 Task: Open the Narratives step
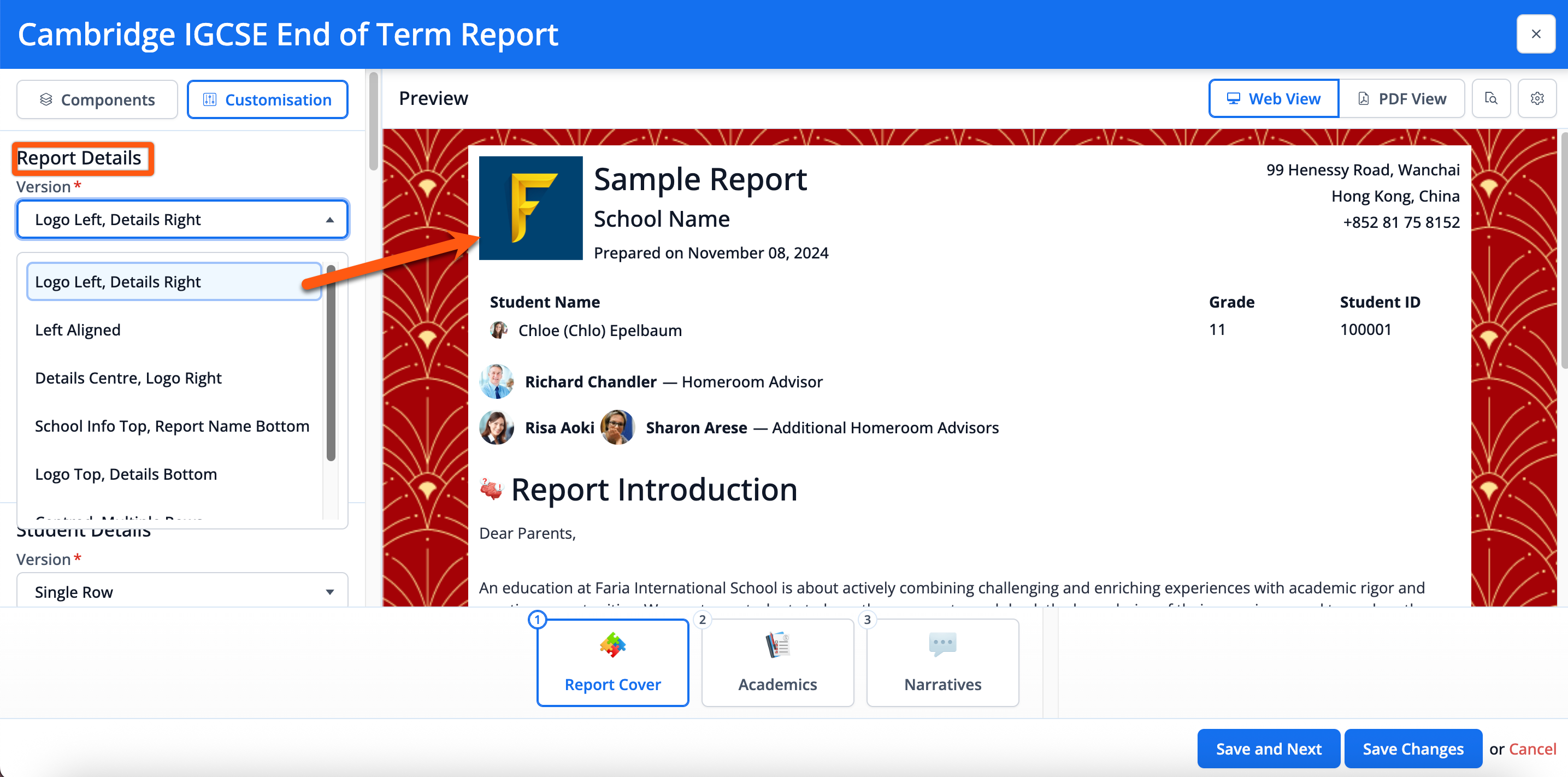[x=942, y=662]
